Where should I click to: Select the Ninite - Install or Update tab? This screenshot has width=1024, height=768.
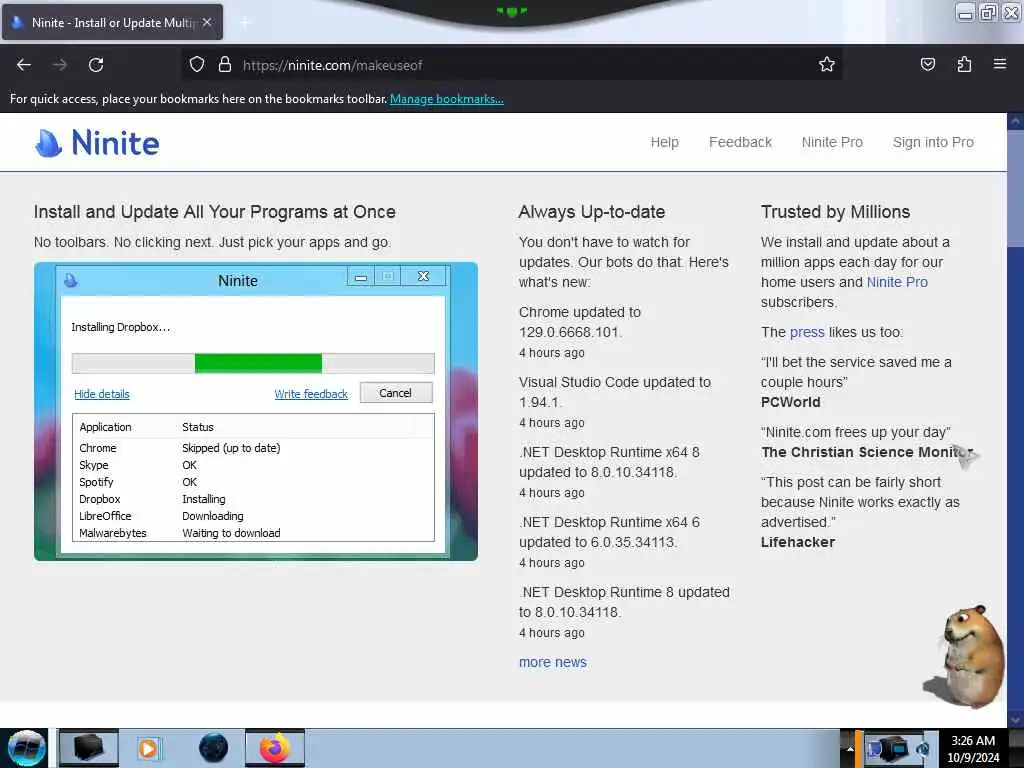point(112,22)
